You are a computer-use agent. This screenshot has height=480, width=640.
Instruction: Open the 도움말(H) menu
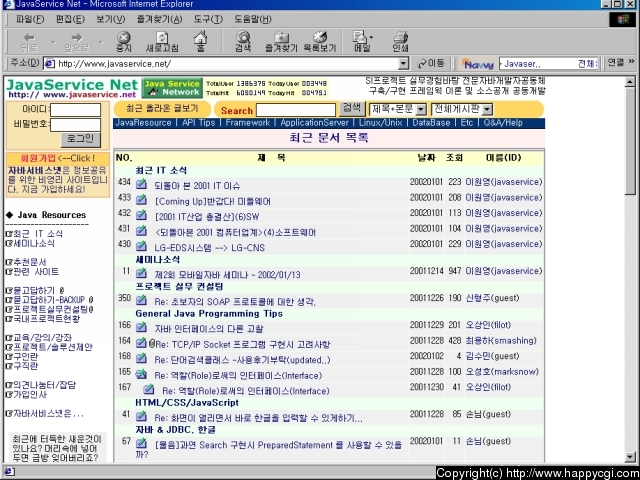(253, 19)
